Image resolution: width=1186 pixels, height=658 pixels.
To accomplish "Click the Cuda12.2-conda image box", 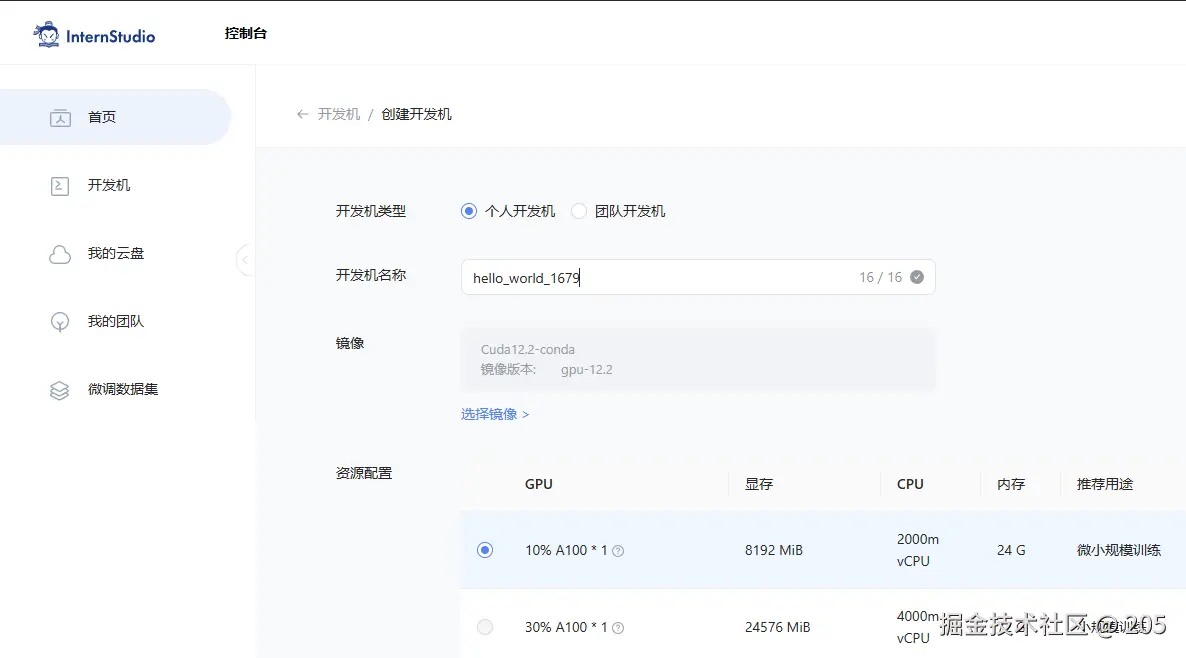I will (x=698, y=359).
